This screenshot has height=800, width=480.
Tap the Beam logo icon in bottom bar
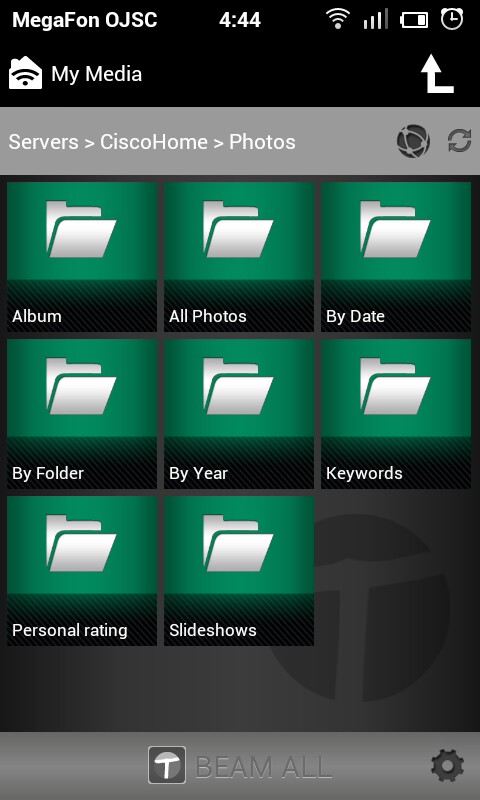167,765
